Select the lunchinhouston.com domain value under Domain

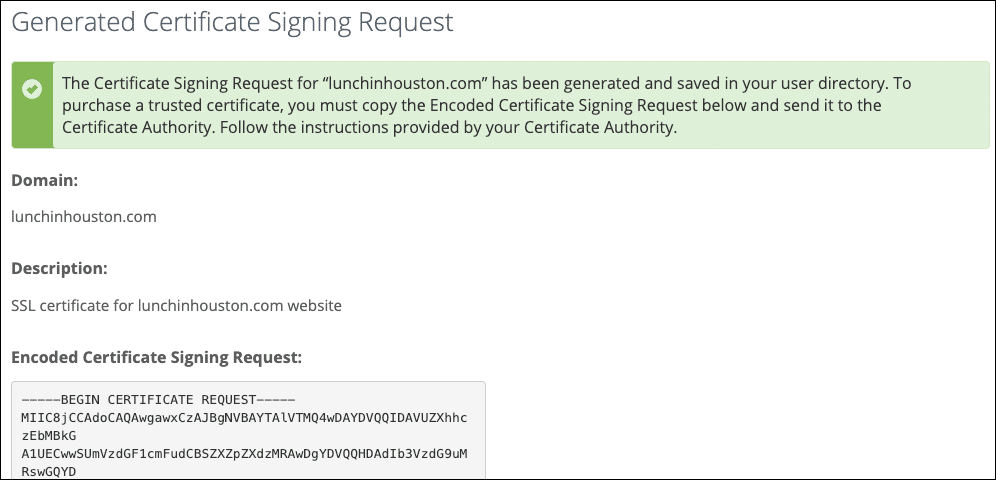coord(84,216)
